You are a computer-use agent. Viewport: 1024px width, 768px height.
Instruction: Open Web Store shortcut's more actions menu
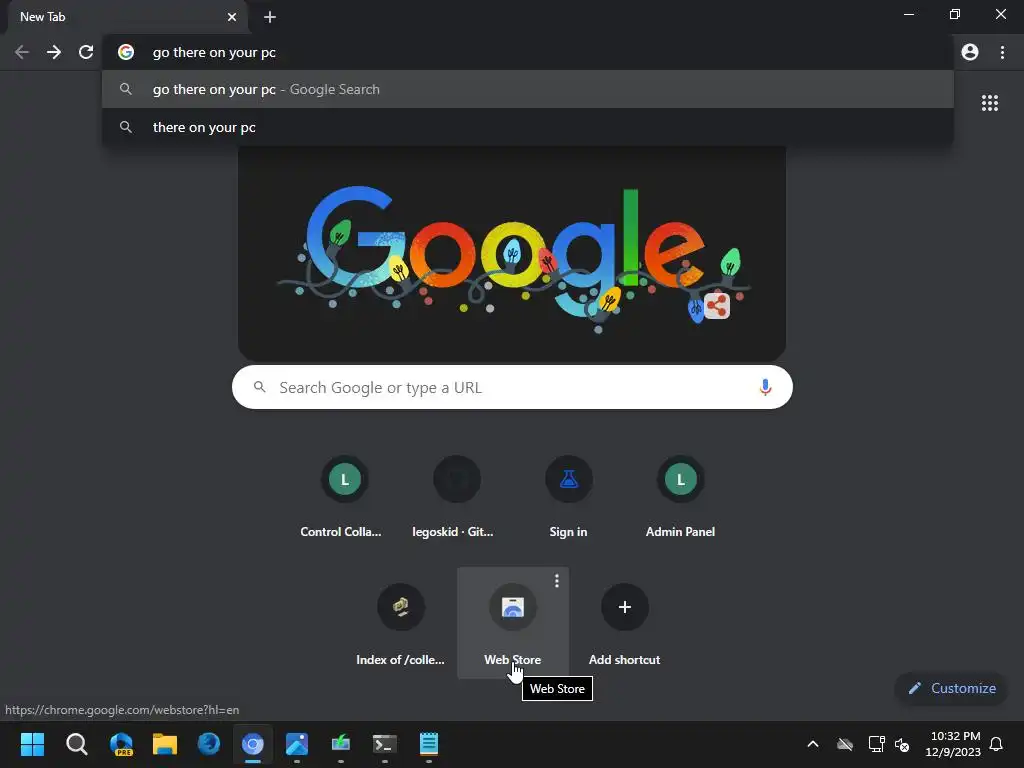pyautogui.click(x=556, y=581)
